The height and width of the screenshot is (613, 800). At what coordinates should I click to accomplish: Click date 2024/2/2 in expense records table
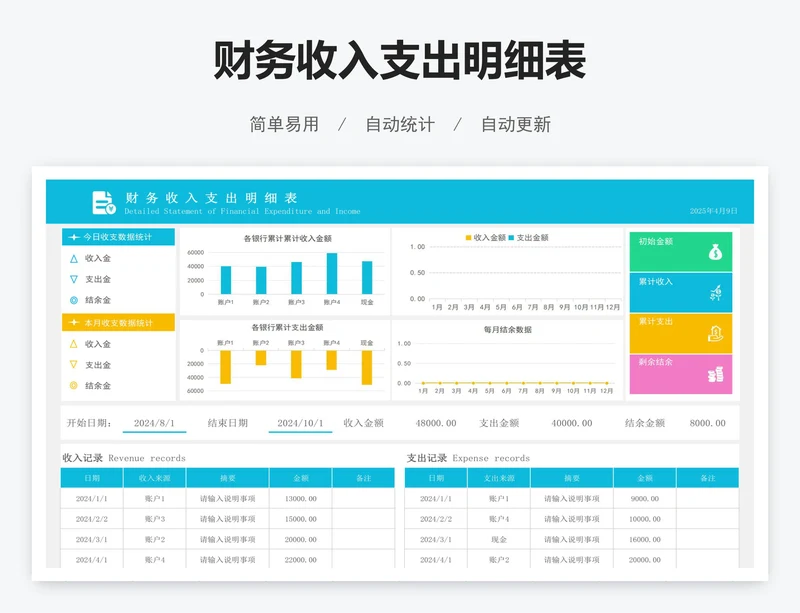click(436, 519)
